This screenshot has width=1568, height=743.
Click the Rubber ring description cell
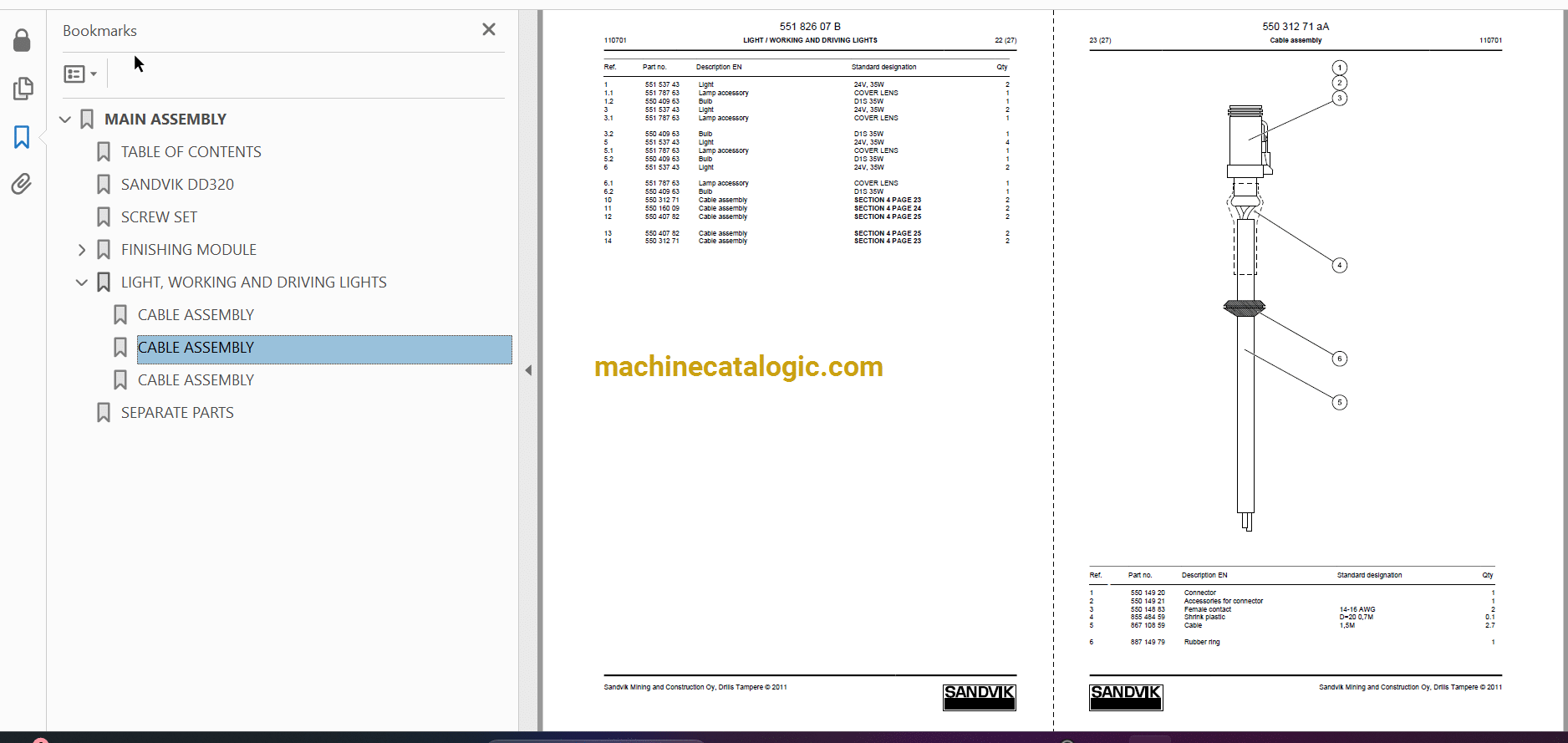(1202, 643)
